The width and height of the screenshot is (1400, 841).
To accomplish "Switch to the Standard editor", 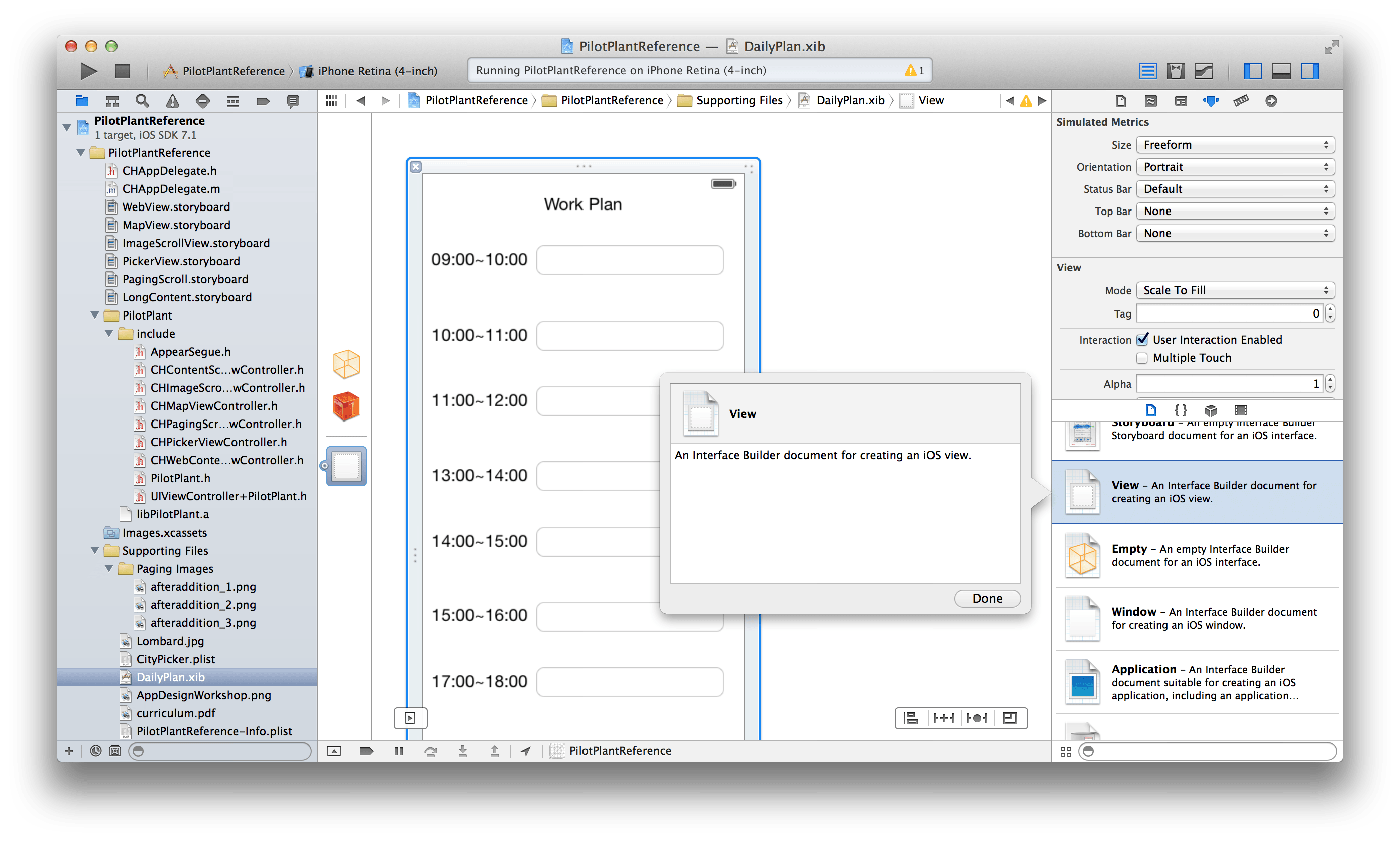I will pyautogui.click(x=1147, y=71).
